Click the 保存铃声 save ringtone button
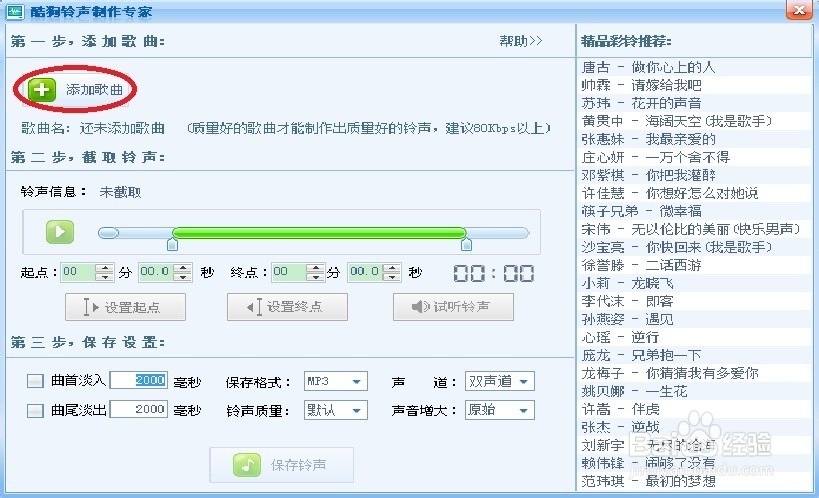The width and height of the screenshot is (819, 498). click(282, 465)
